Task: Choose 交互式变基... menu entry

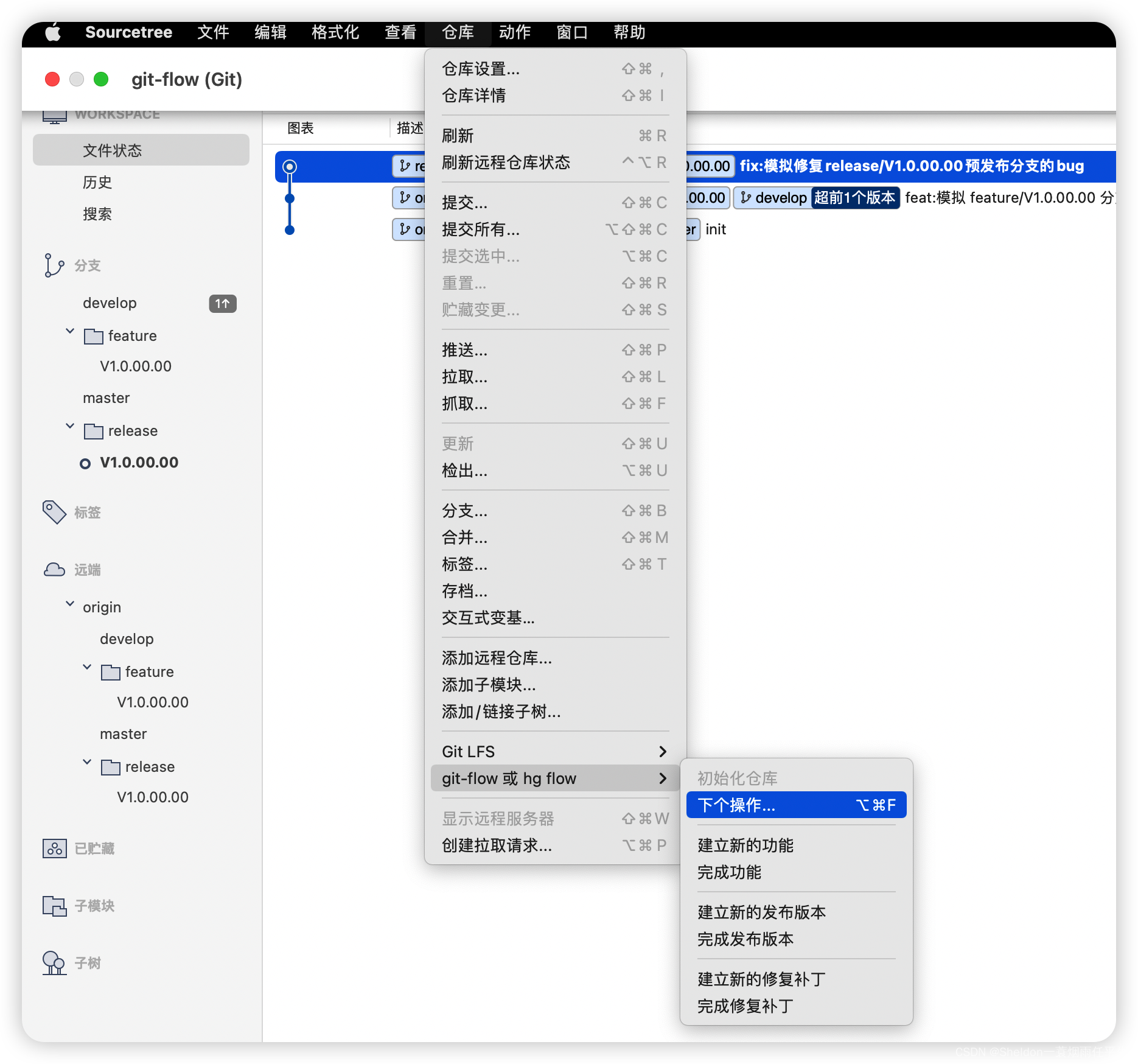Action: (x=555, y=618)
